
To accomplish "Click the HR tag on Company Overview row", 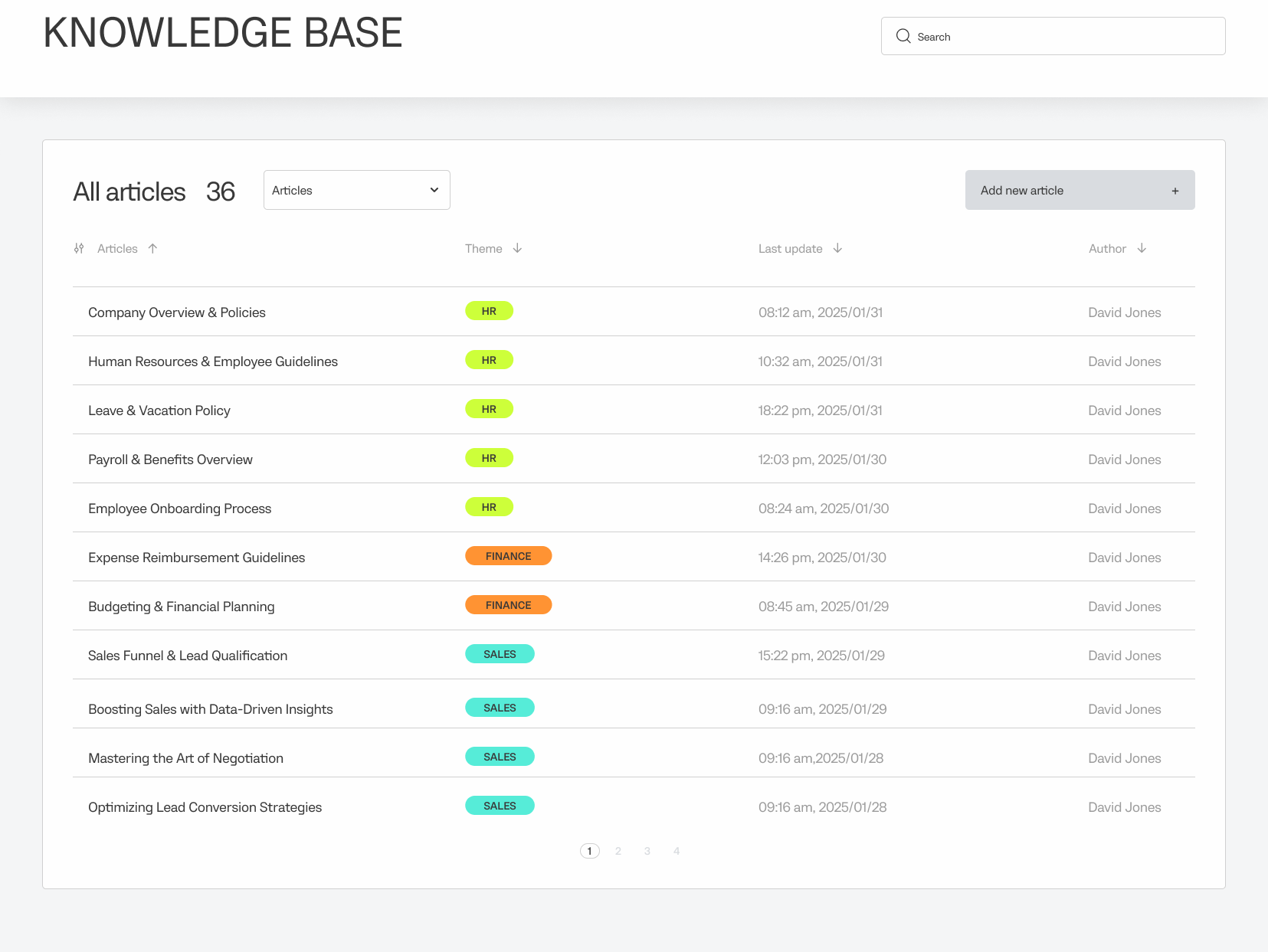I will click(489, 311).
